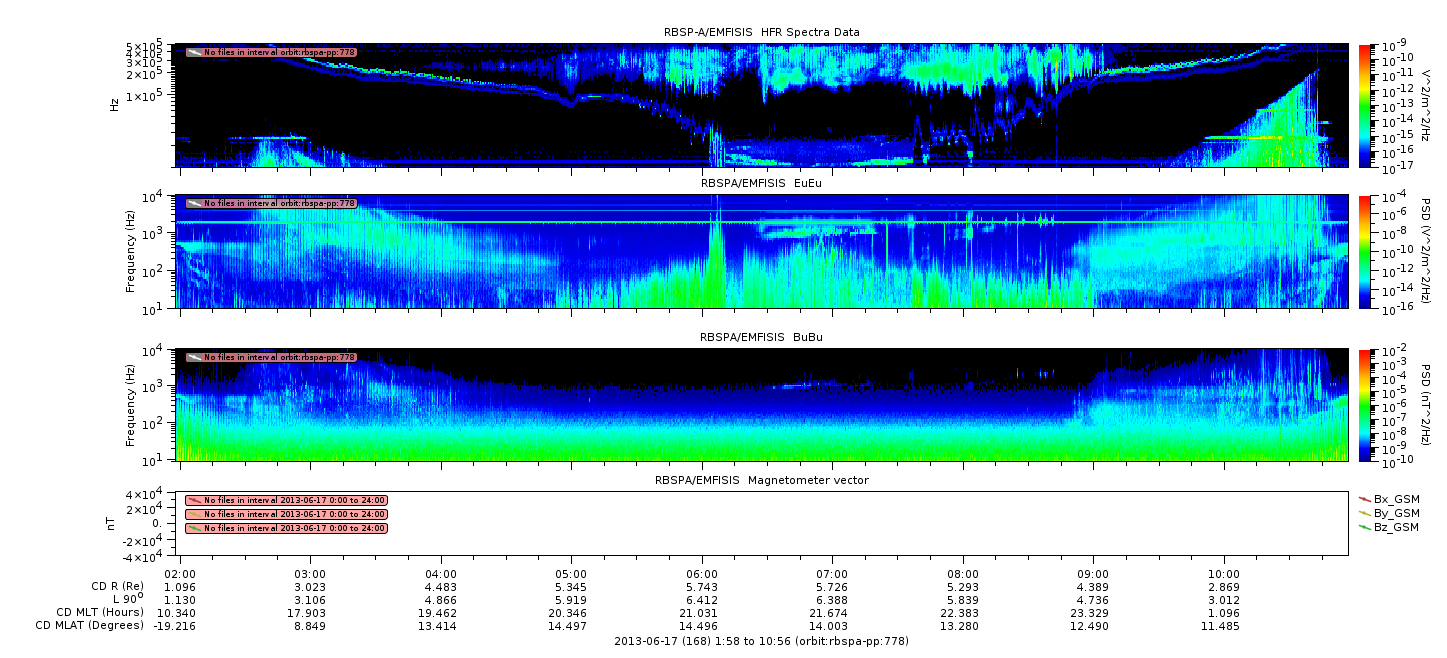Click the second magnetometer warning badge (yellow line icon)
This screenshot has width=1447, height=658.
coord(286,514)
